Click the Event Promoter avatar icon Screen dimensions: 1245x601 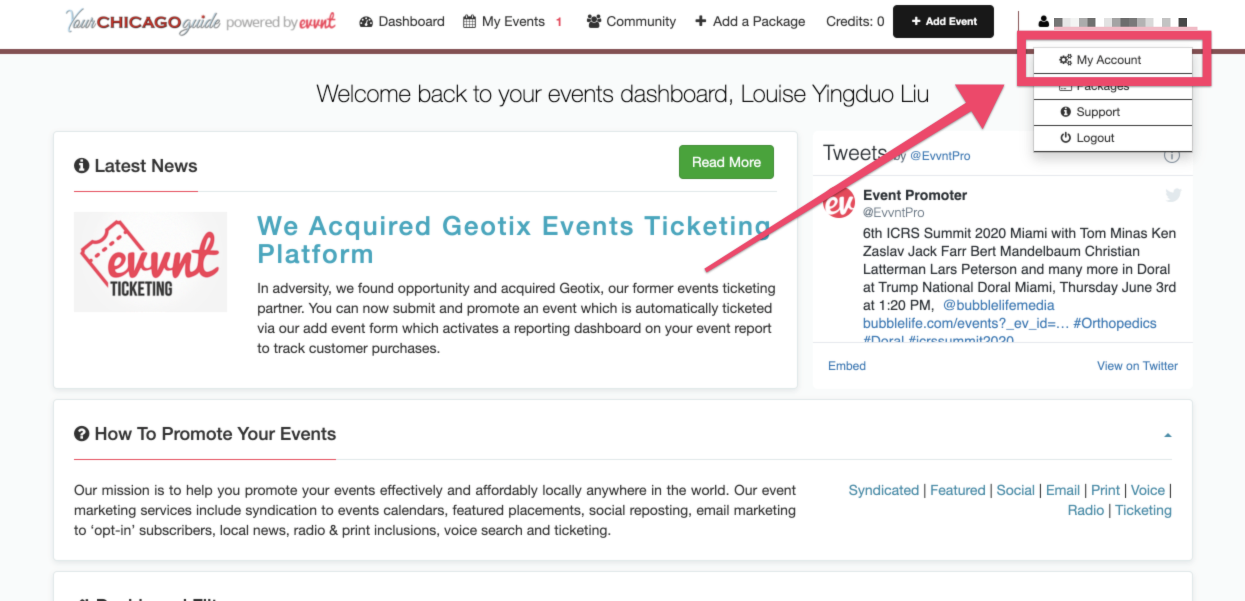coord(838,203)
